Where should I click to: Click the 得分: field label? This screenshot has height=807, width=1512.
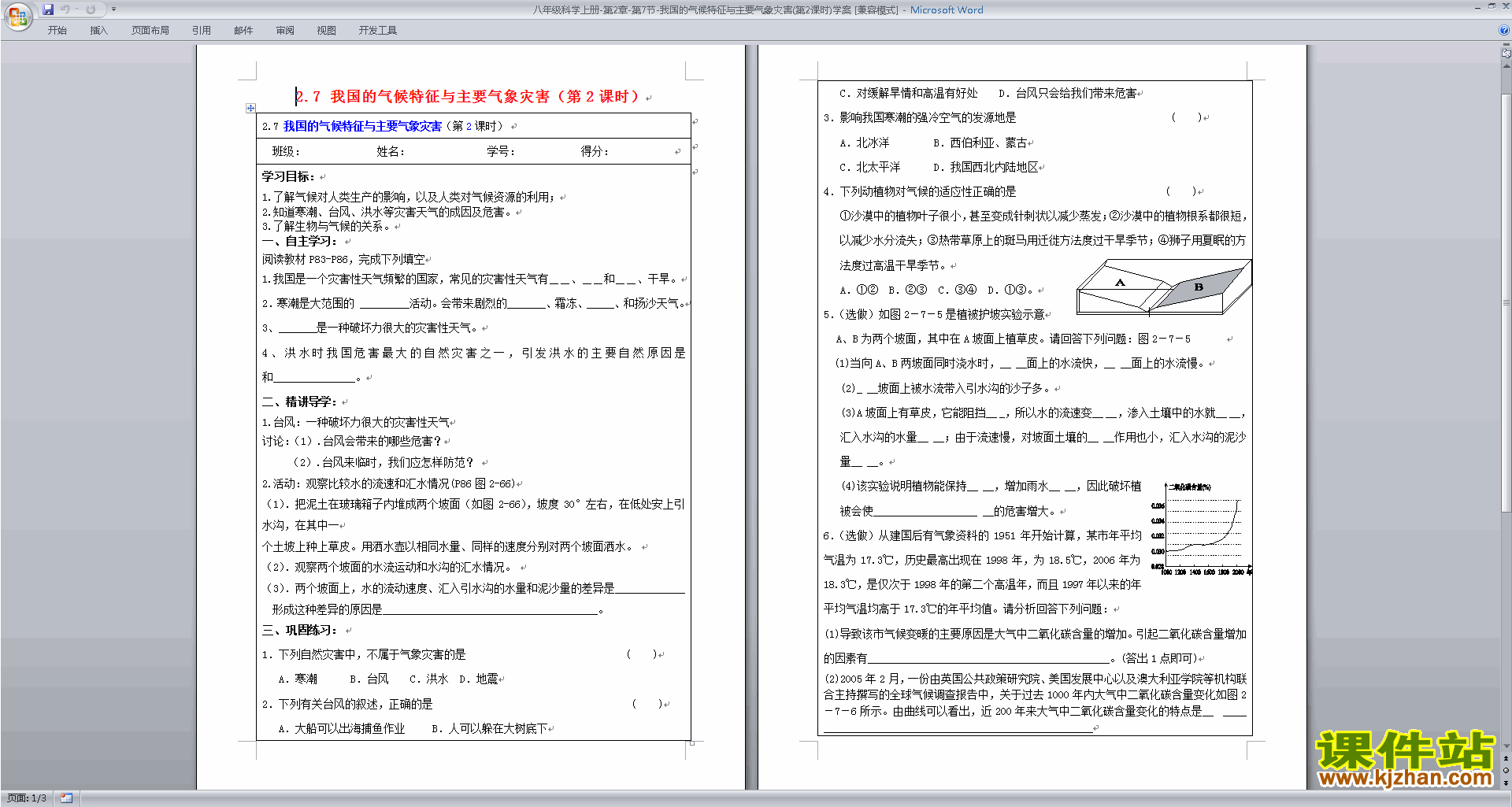click(x=595, y=151)
